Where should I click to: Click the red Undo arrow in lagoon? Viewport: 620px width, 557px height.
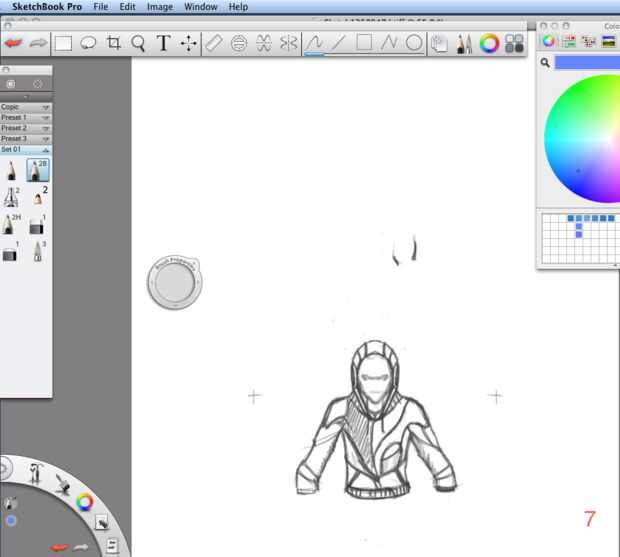pos(59,548)
